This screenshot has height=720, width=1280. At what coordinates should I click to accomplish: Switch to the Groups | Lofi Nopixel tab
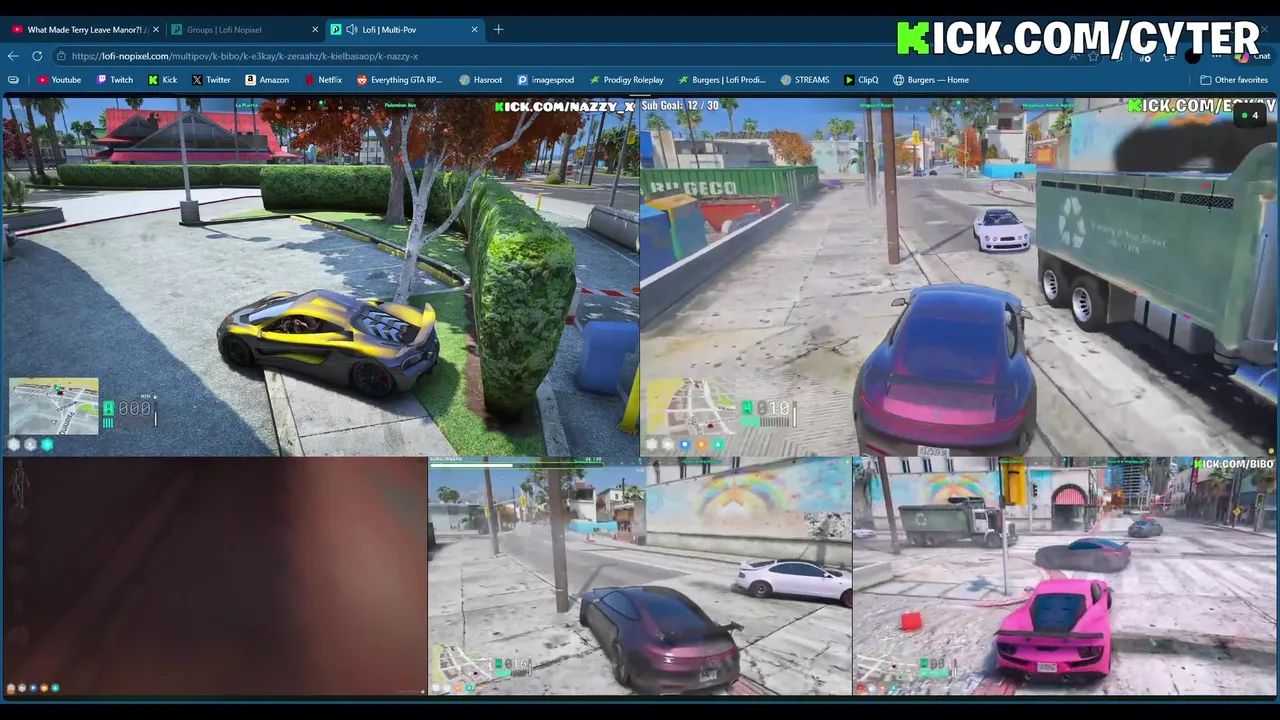tap(244, 30)
